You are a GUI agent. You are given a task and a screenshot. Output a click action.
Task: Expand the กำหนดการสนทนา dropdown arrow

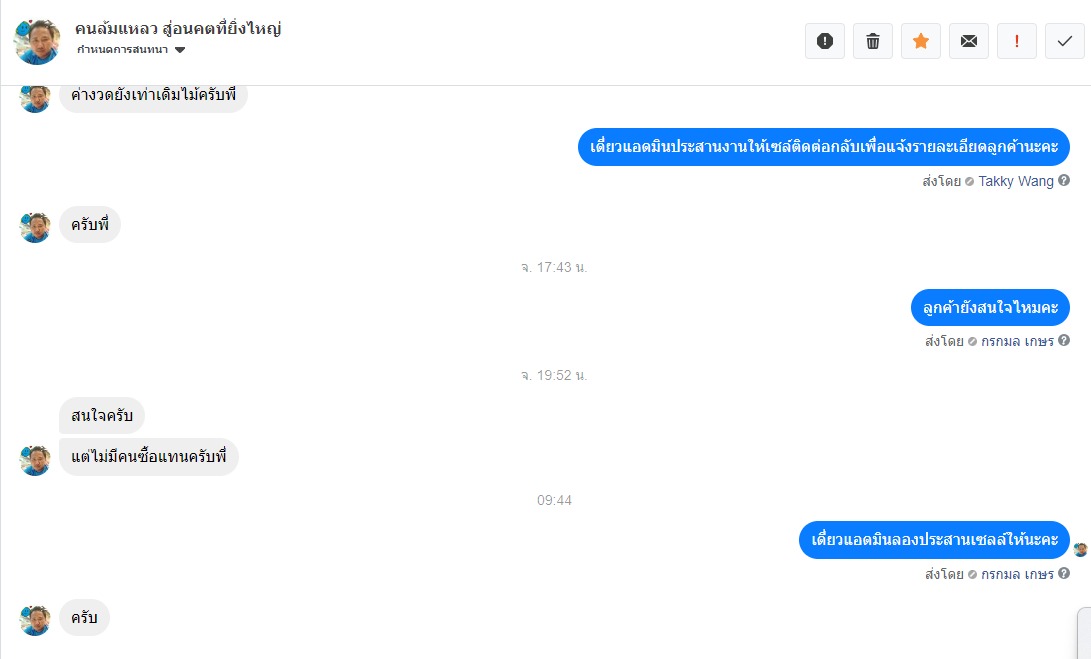(x=180, y=50)
